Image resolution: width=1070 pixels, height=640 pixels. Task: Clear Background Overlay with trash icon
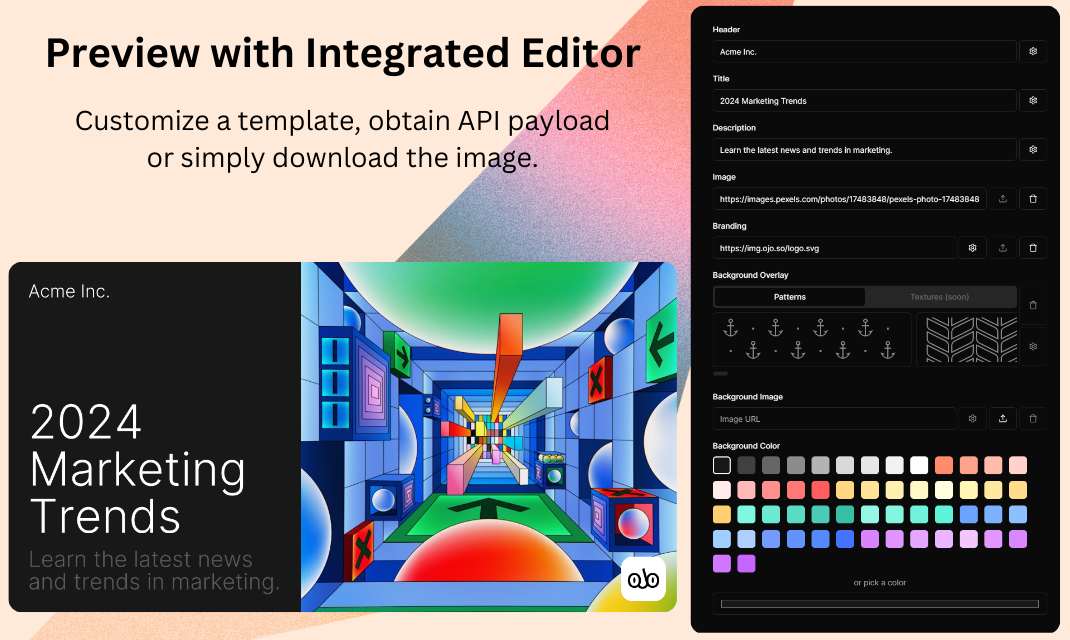1032,305
